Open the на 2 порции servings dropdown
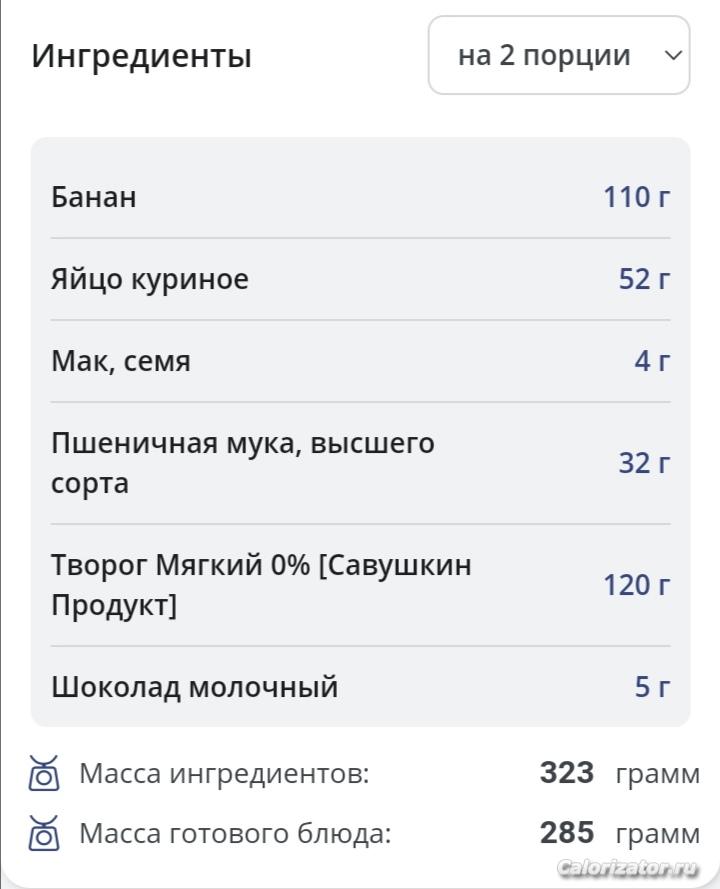Viewport: 720px width, 889px height. pos(545,55)
